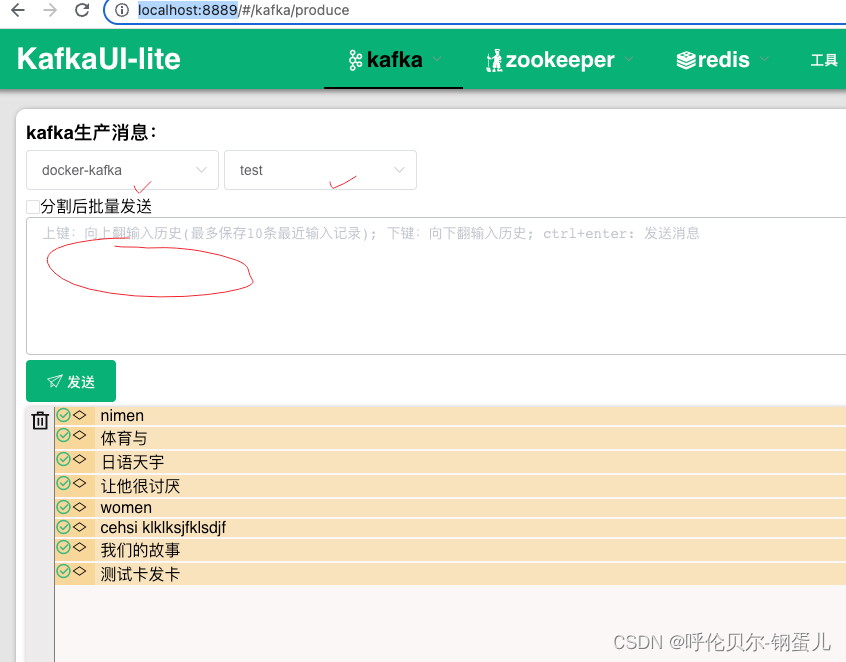
Task: Click the KafkaUI-lite logo title
Action: 99,59
